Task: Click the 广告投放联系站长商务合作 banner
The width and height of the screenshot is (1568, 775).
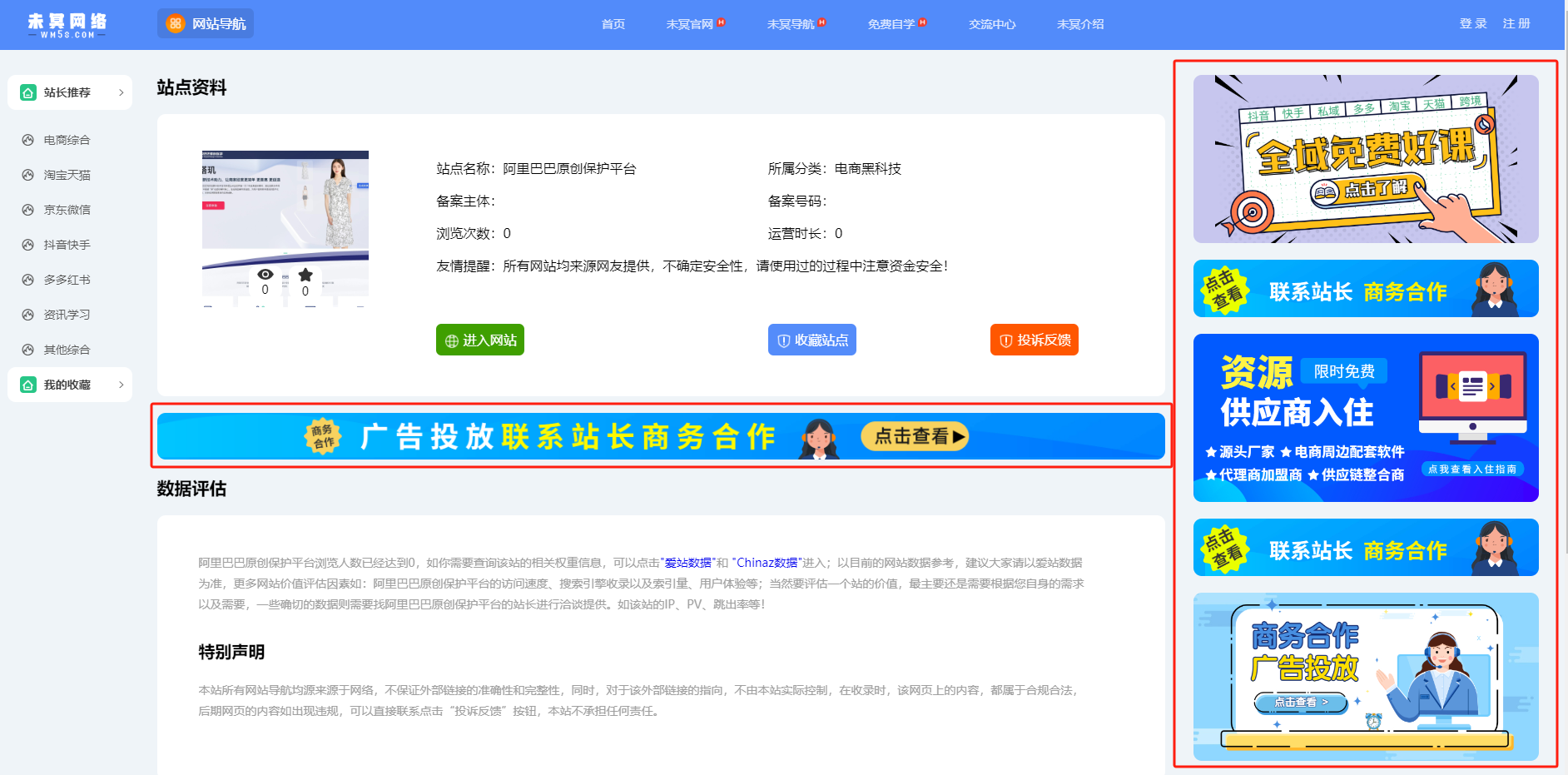Action: click(661, 436)
